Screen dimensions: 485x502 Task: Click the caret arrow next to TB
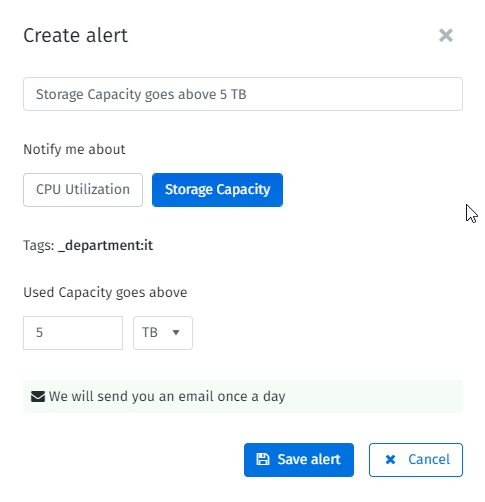176,332
